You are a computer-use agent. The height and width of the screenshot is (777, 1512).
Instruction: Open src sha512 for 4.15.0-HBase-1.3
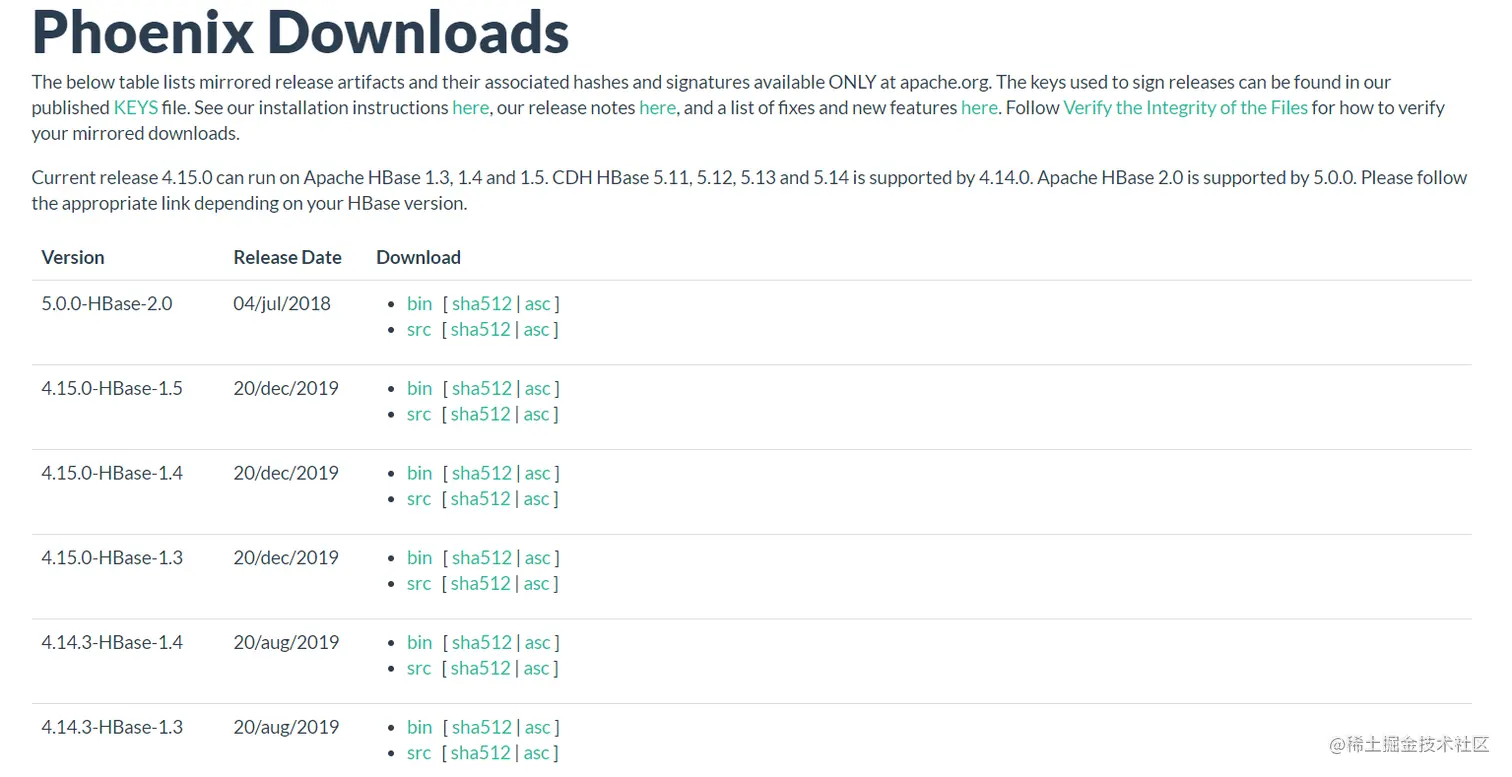(480, 584)
